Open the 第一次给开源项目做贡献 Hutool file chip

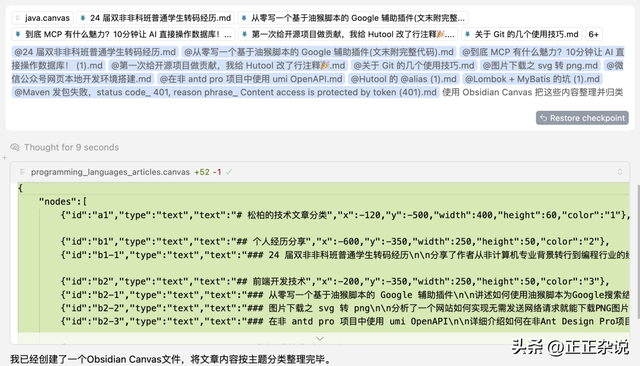point(348,34)
